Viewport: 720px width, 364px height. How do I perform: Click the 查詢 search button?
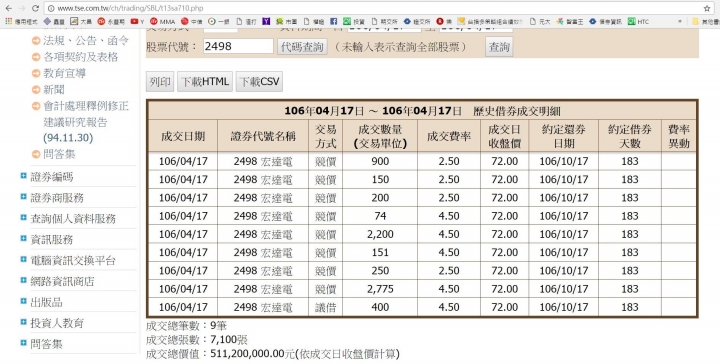[x=499, y=47]
